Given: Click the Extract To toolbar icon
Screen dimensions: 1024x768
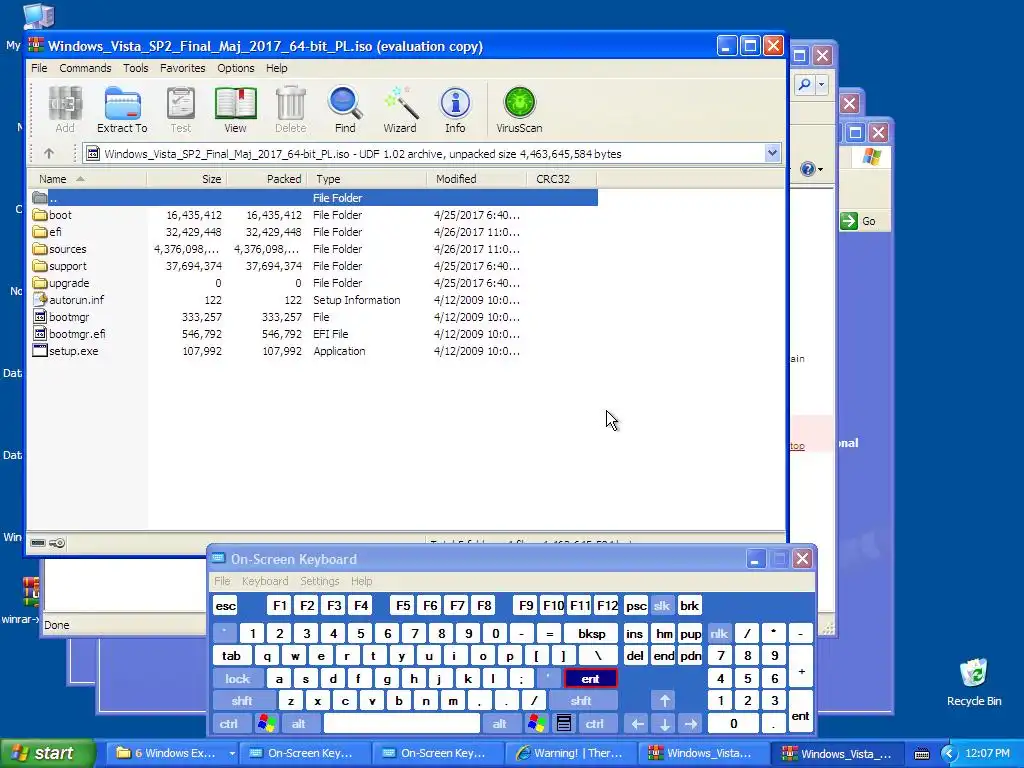Looking at the screenshot, I should click(x=122, y=110).
